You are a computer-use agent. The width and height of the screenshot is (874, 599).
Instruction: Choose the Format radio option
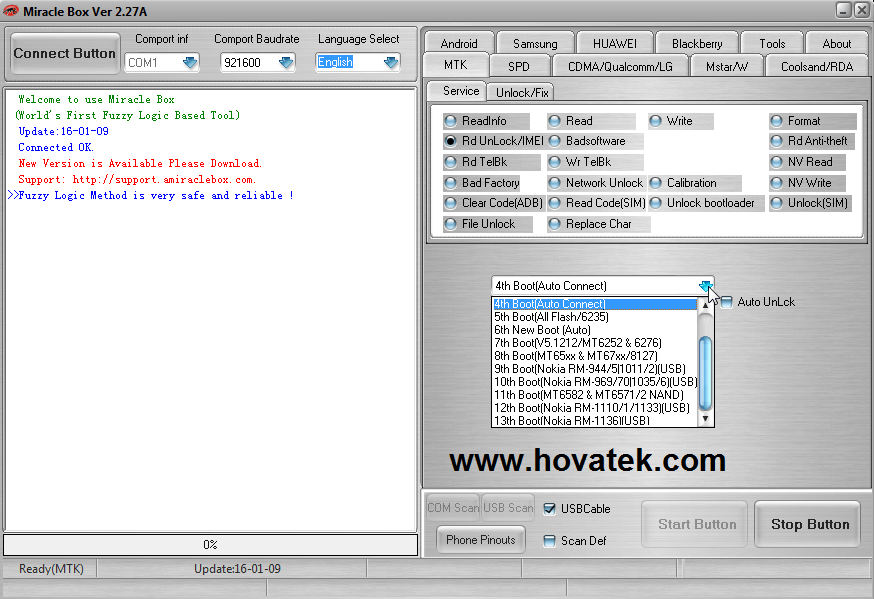coord(777,121)
